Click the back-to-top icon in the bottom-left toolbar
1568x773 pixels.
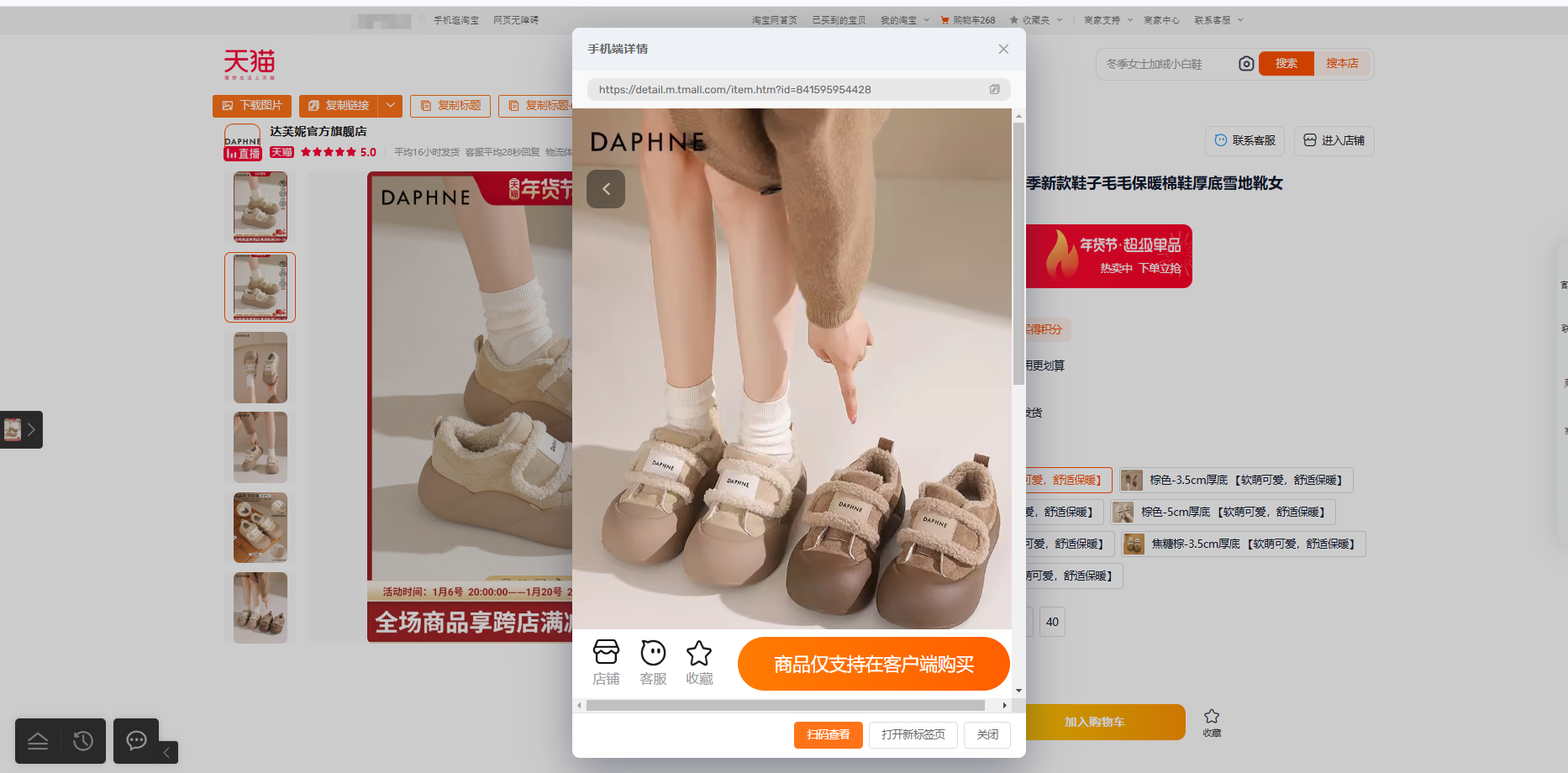pos(38,741)
